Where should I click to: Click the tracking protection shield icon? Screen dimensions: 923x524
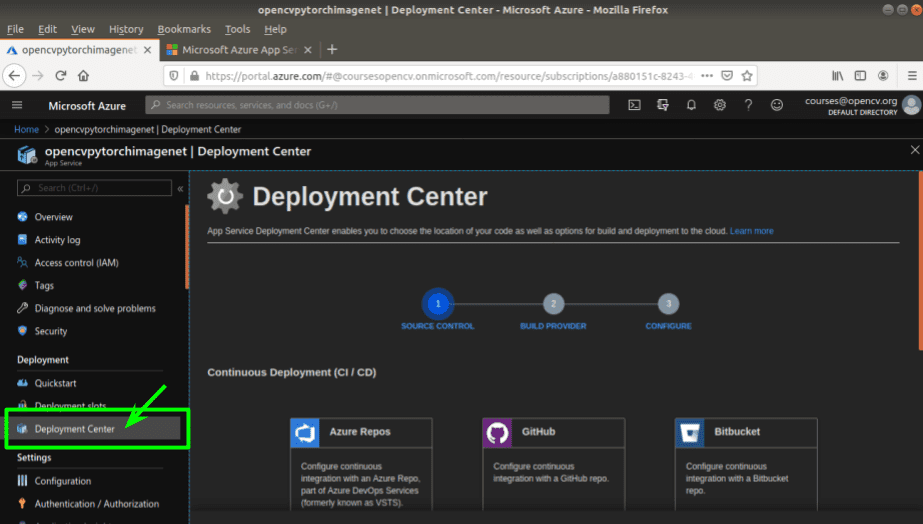click(174, 75)
